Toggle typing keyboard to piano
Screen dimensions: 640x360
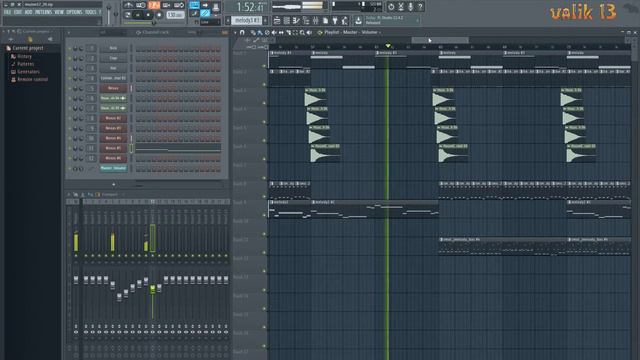pyautogui.click(x=194, y=5)
